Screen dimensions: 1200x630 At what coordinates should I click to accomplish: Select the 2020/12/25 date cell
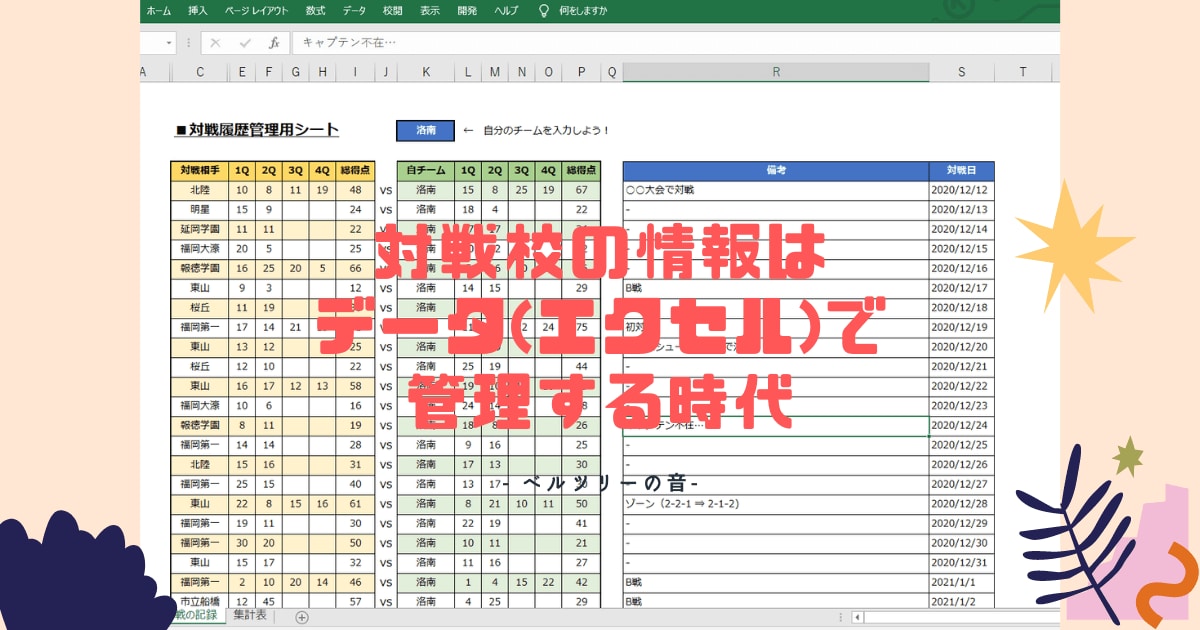pyautogui.click(x=962, y=444)
